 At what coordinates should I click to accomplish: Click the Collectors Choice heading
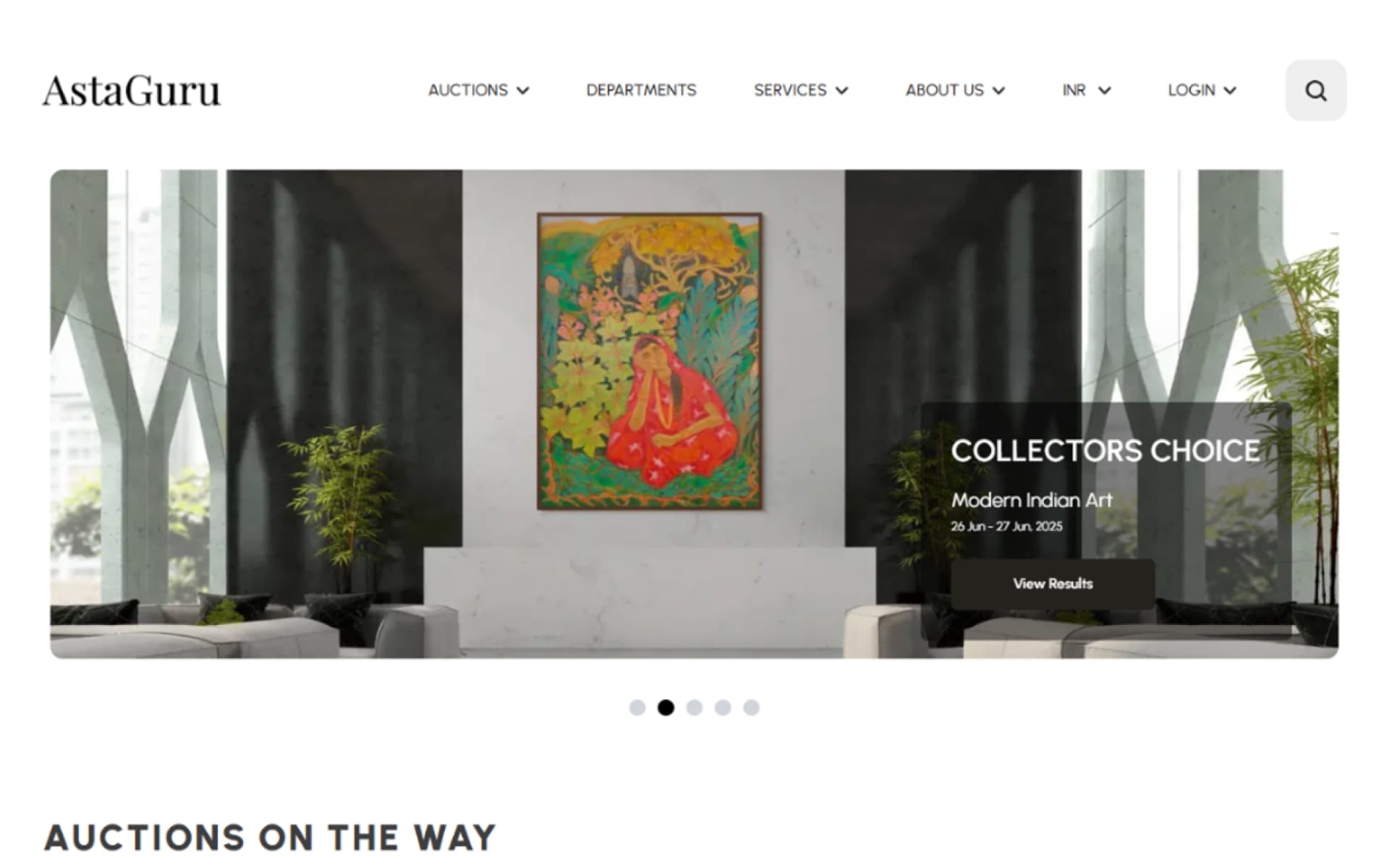pos(1105,451)
